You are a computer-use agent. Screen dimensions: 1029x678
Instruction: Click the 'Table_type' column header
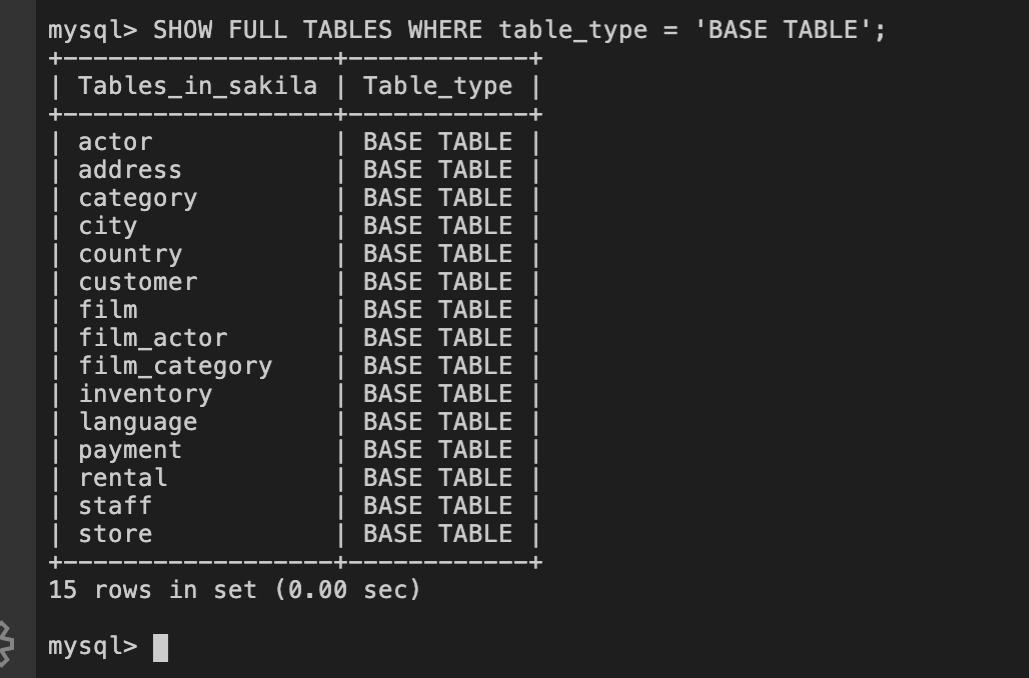(438, 86)
